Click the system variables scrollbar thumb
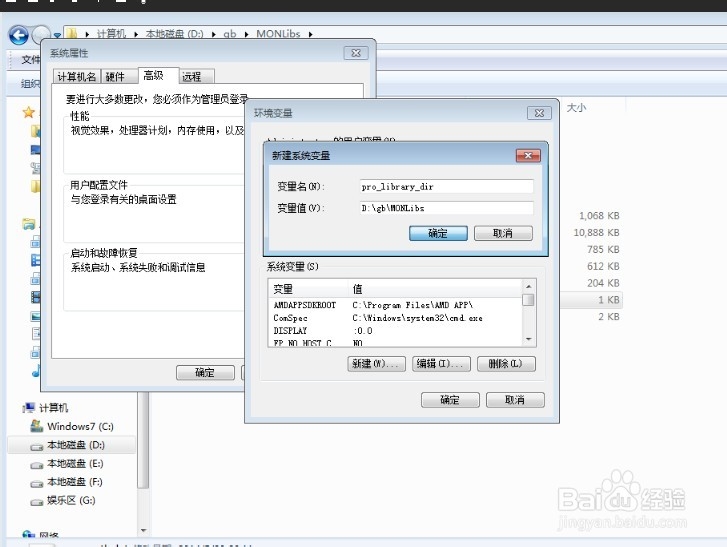 [x=528, y=300]
